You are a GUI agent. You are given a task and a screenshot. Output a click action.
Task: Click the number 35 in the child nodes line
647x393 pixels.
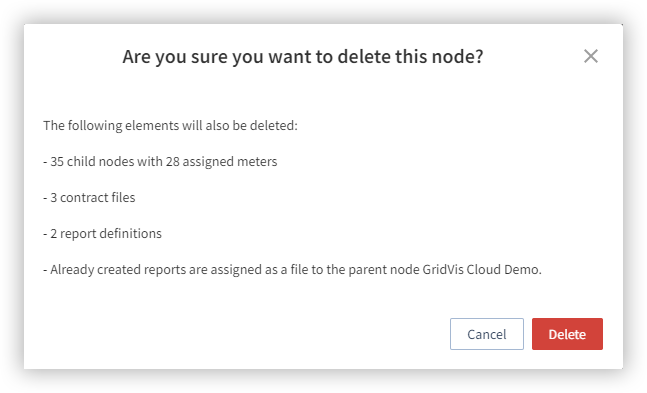pos(57,161)
